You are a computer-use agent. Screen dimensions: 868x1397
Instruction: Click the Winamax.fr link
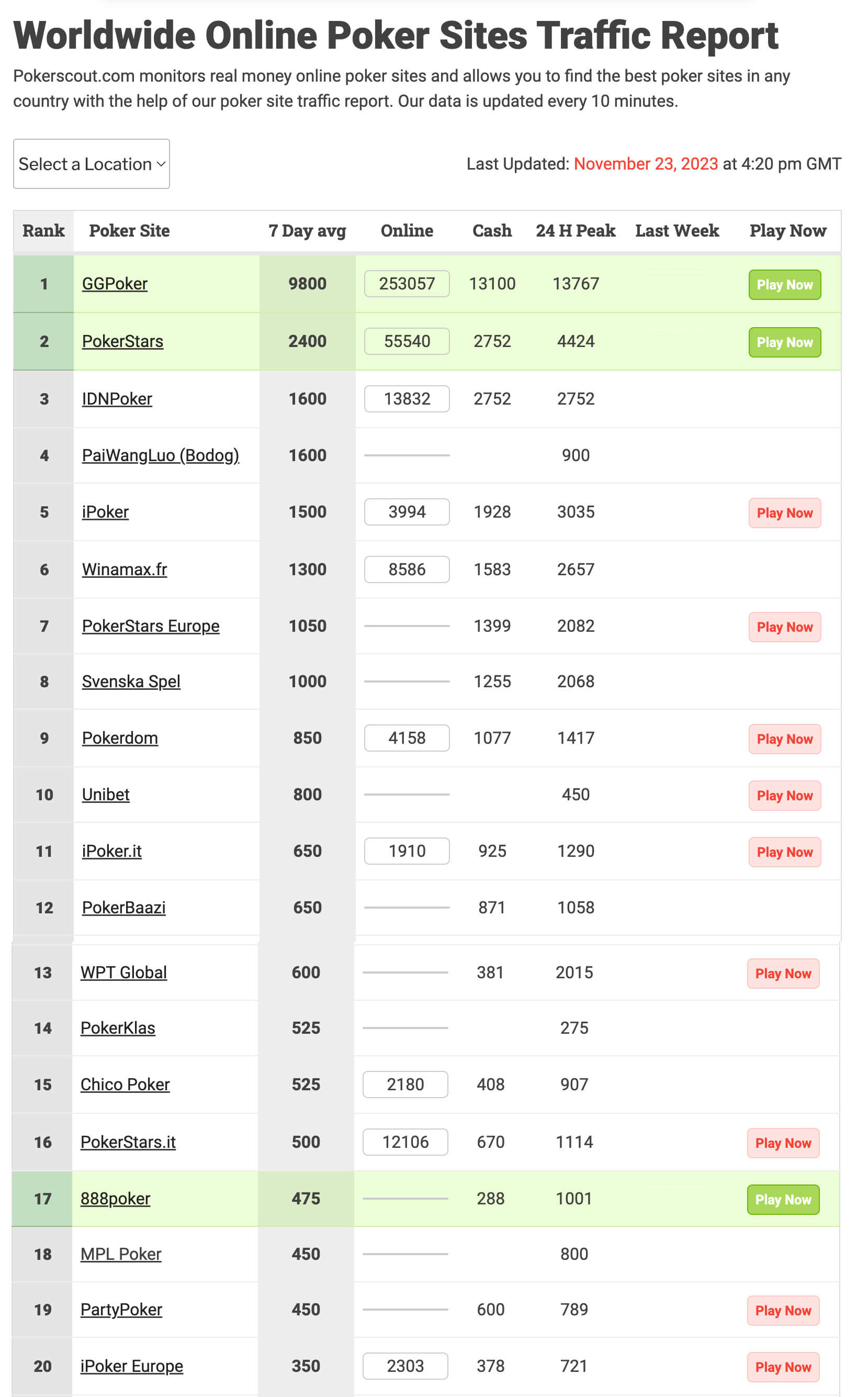[x=125, y=569]
